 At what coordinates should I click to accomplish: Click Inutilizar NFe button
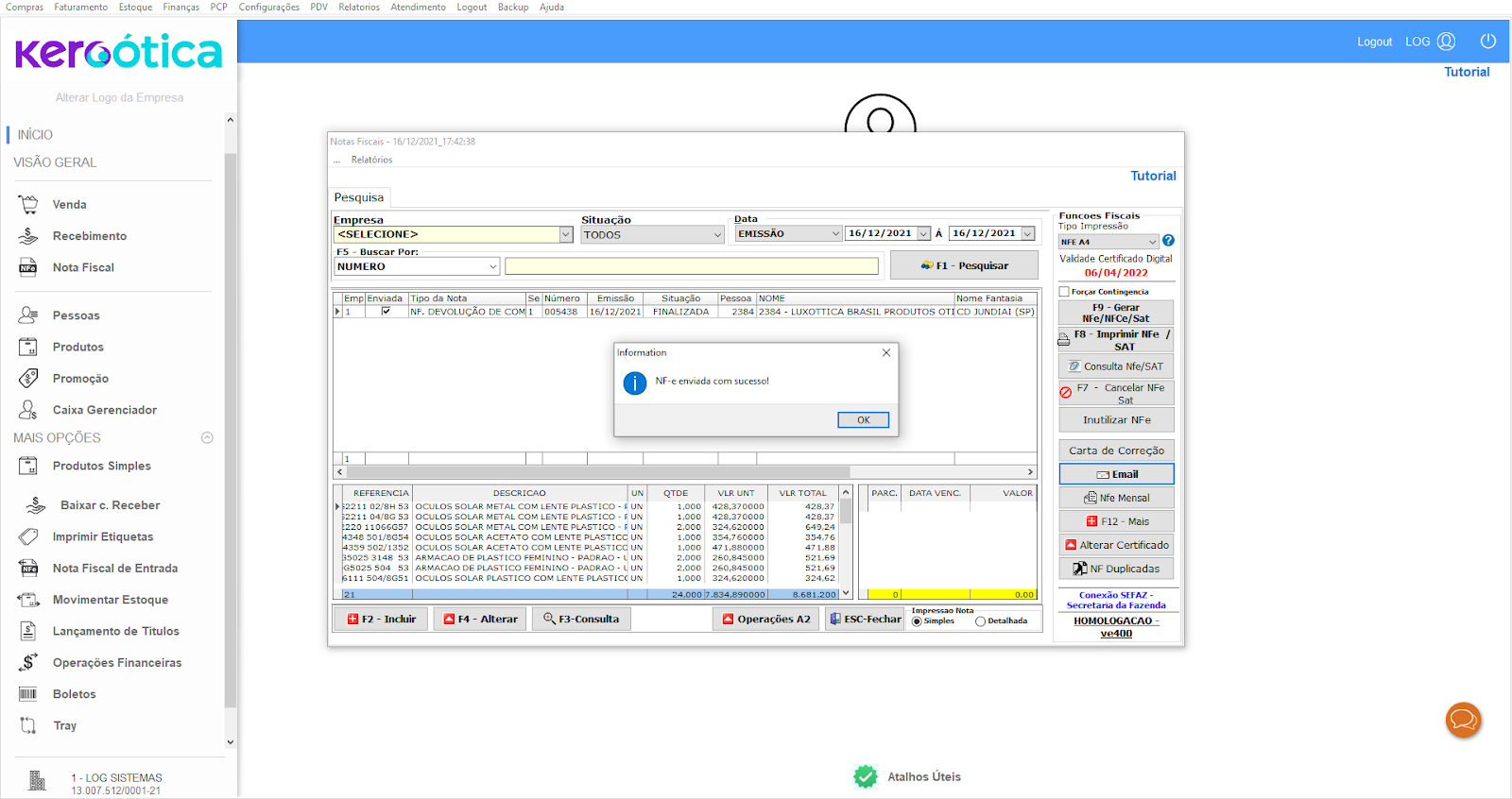click(x=1116, y=419)
